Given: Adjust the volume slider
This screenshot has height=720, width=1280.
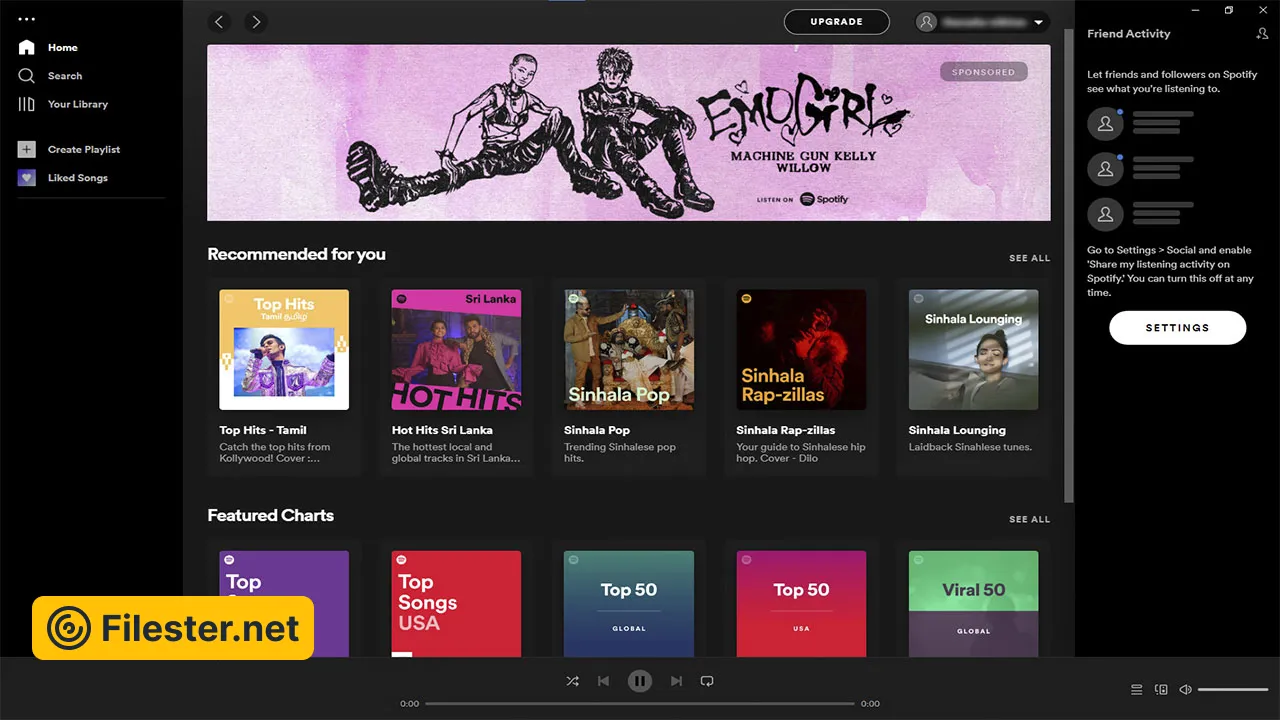Looking at the screenshot, I should (1232, 689).
